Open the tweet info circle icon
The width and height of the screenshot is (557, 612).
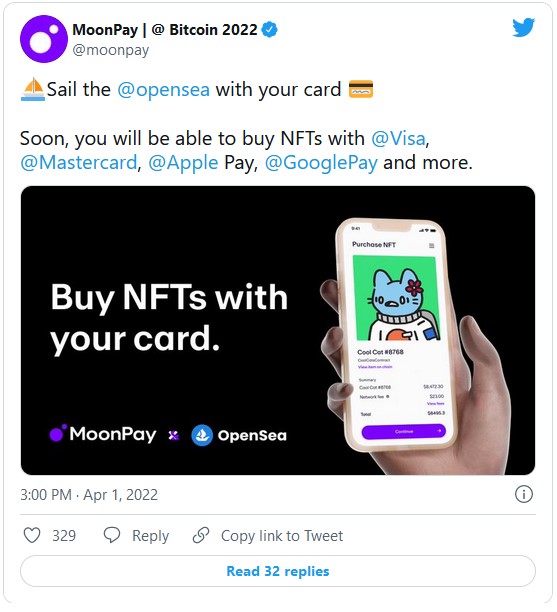523,494
